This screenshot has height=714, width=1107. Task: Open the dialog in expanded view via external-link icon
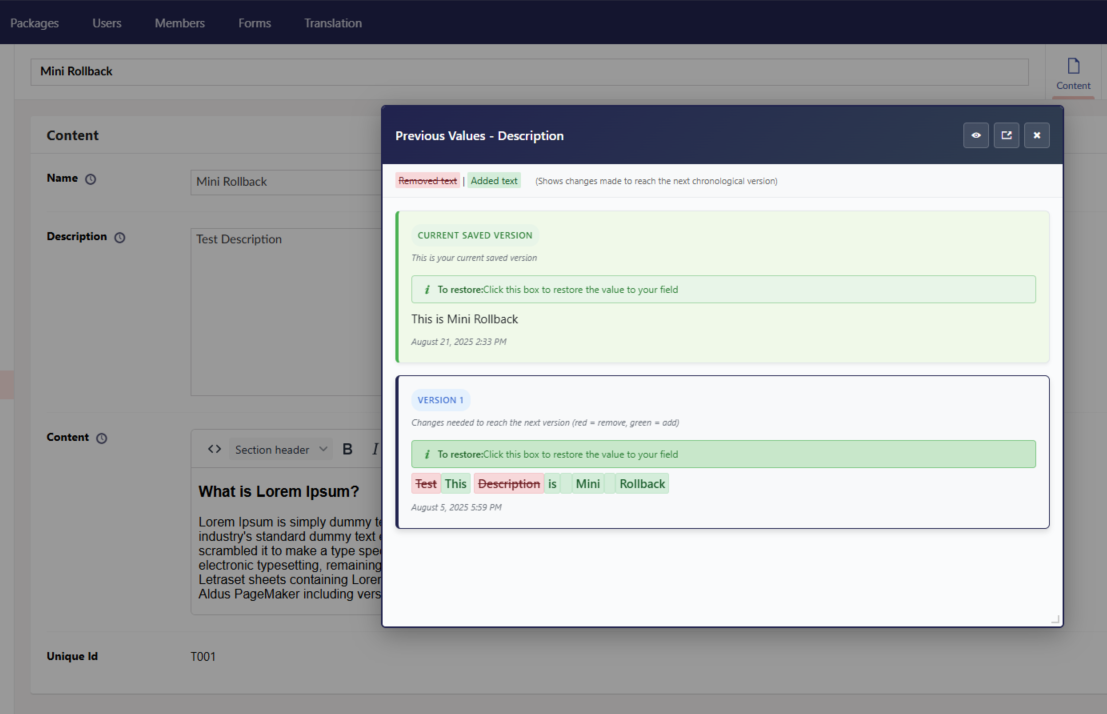pyautogui.click(x=1006, y=135)
